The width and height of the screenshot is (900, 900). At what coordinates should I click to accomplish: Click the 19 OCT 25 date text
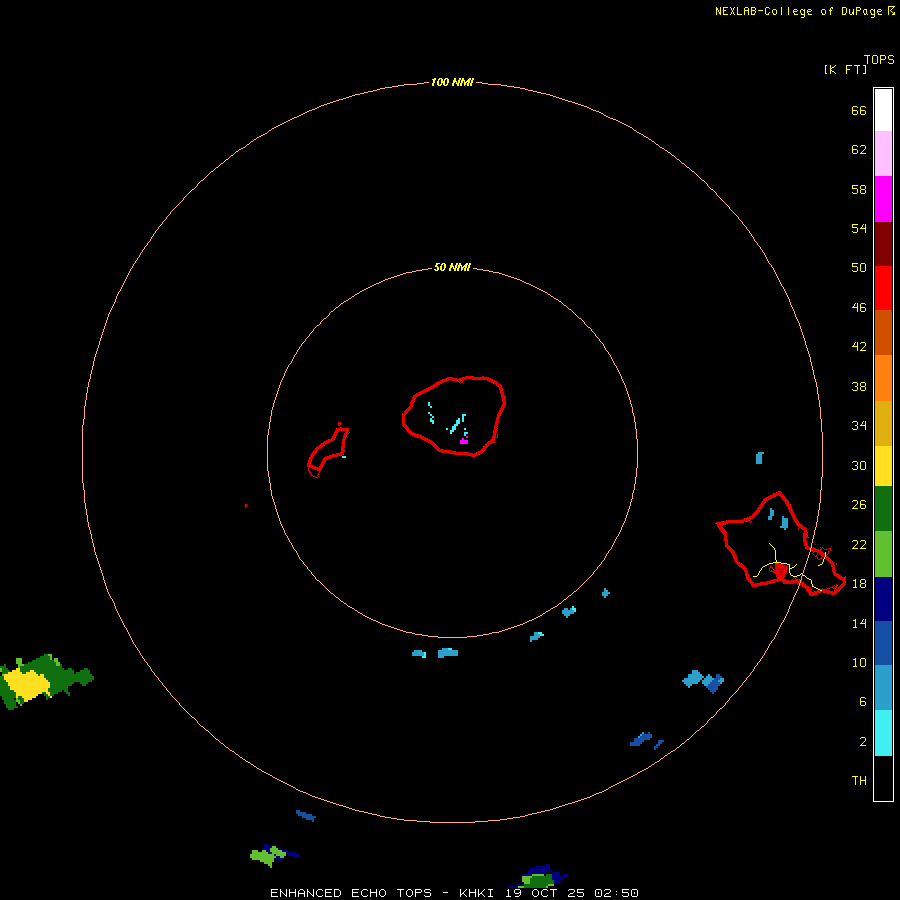coord(545,893)
